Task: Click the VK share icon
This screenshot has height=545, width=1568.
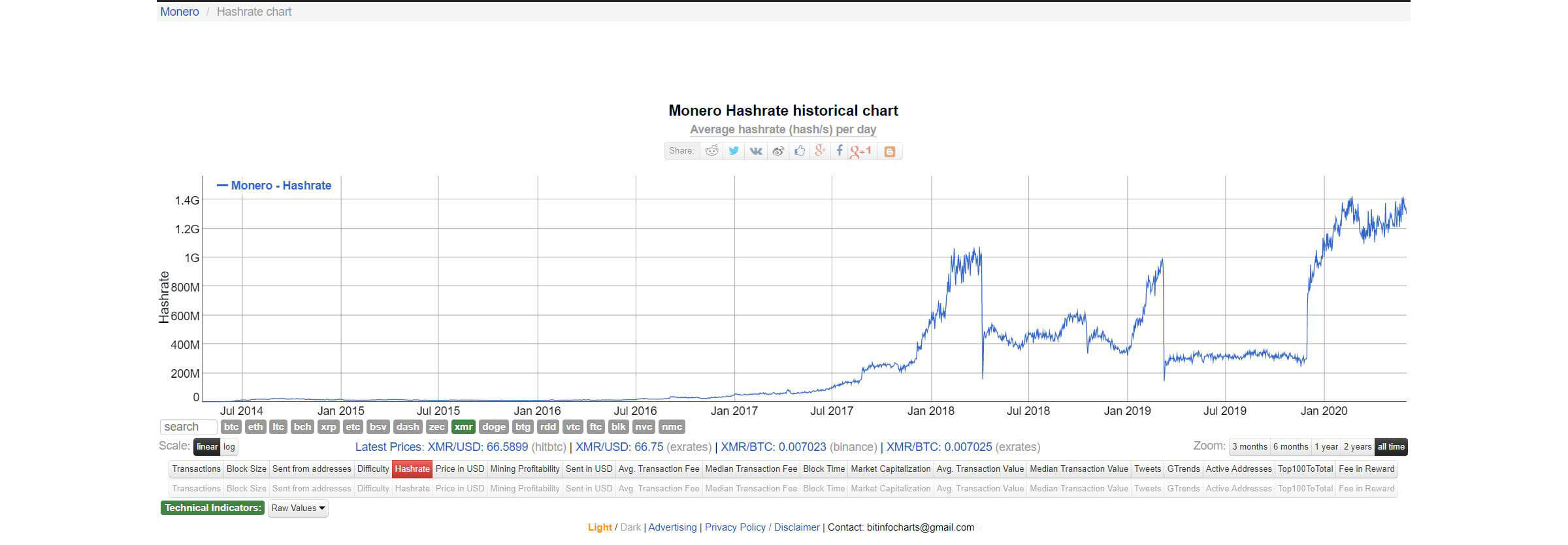Action: click(756, 151)
